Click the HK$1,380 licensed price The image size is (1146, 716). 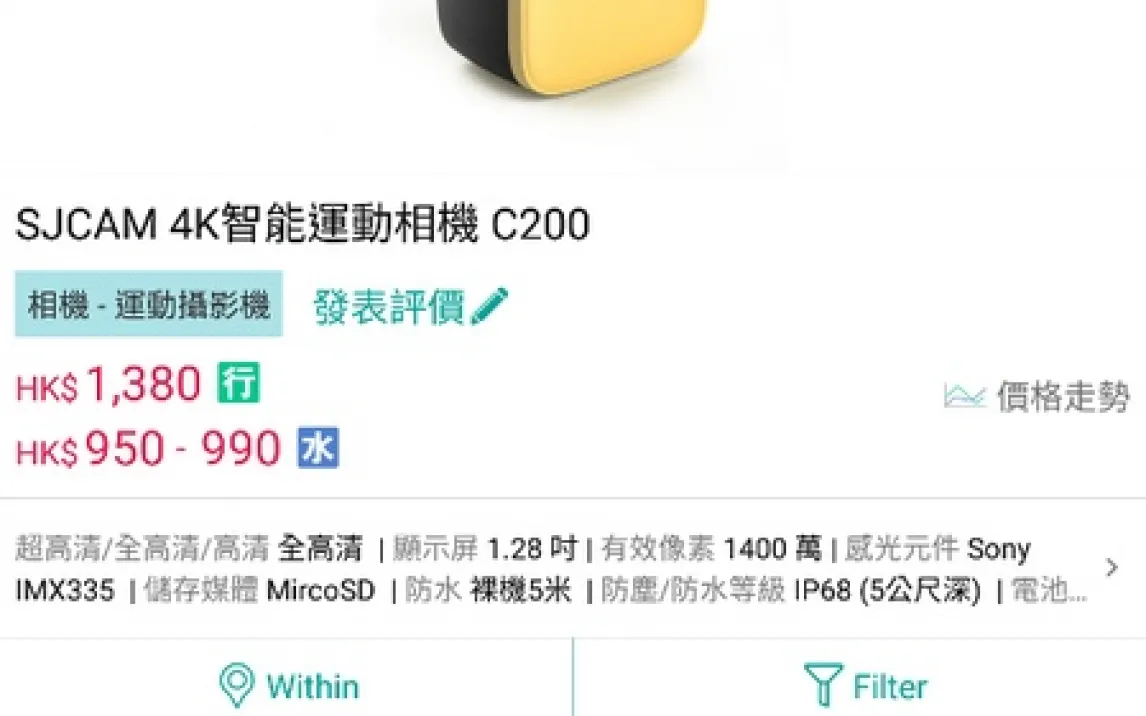click(108, 384)
